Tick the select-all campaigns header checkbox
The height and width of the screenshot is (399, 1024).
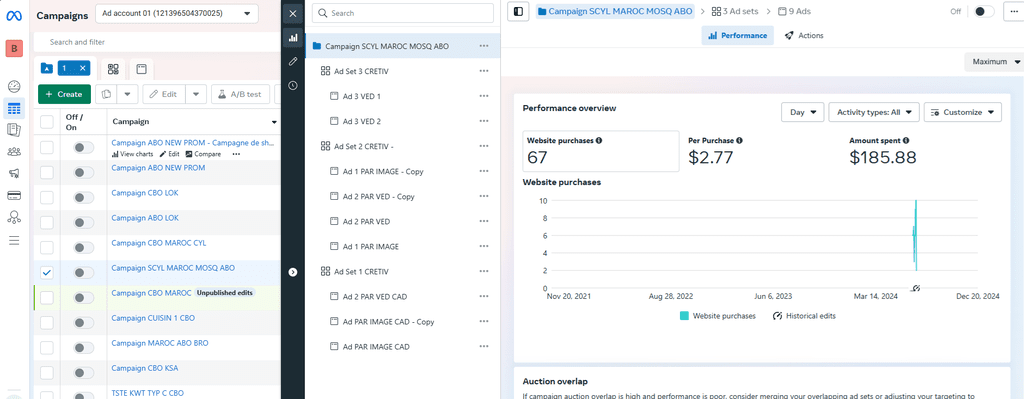[47, 121]
